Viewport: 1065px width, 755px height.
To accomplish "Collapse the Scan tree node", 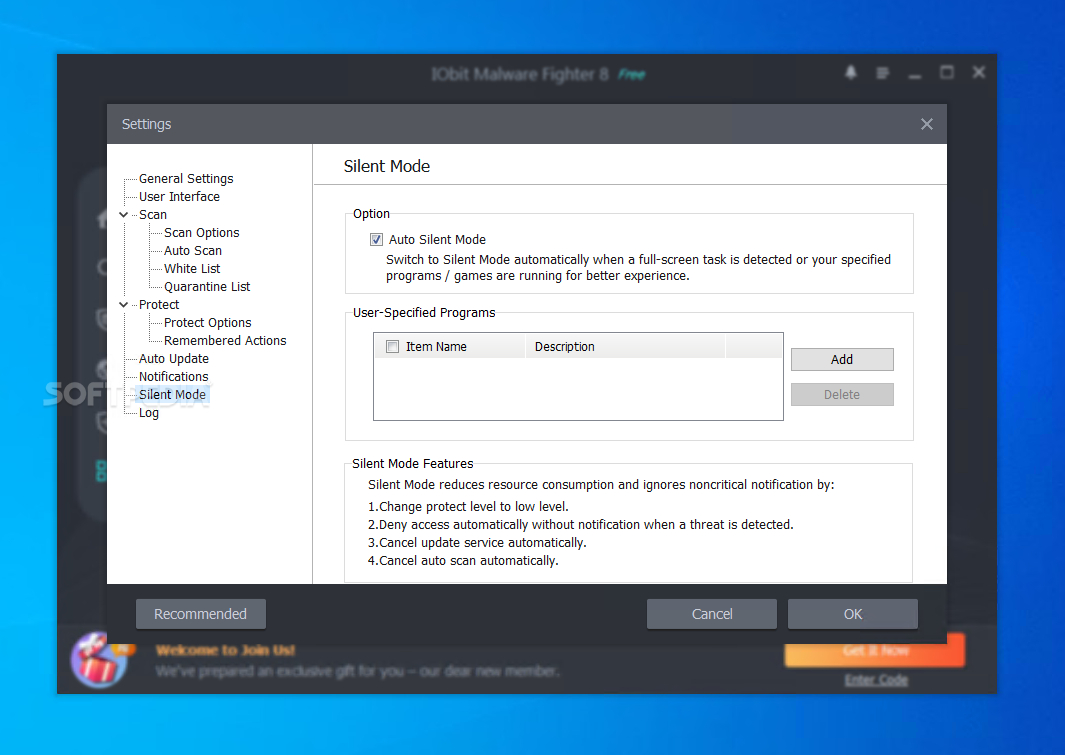I will [x=124, y=215].
